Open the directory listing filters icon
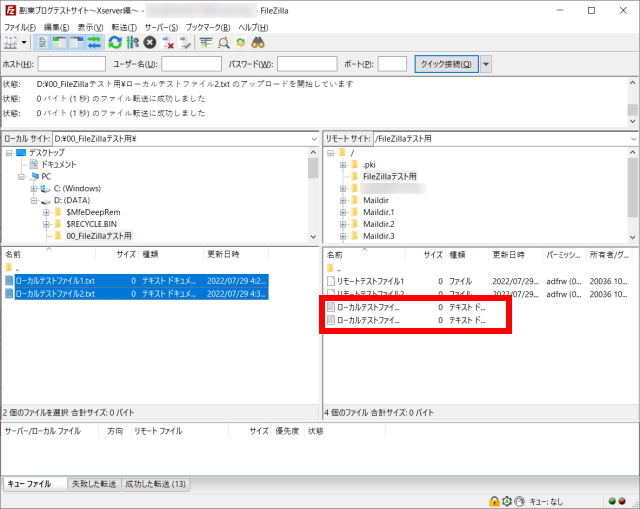640x509 pixels. point(207,43)
